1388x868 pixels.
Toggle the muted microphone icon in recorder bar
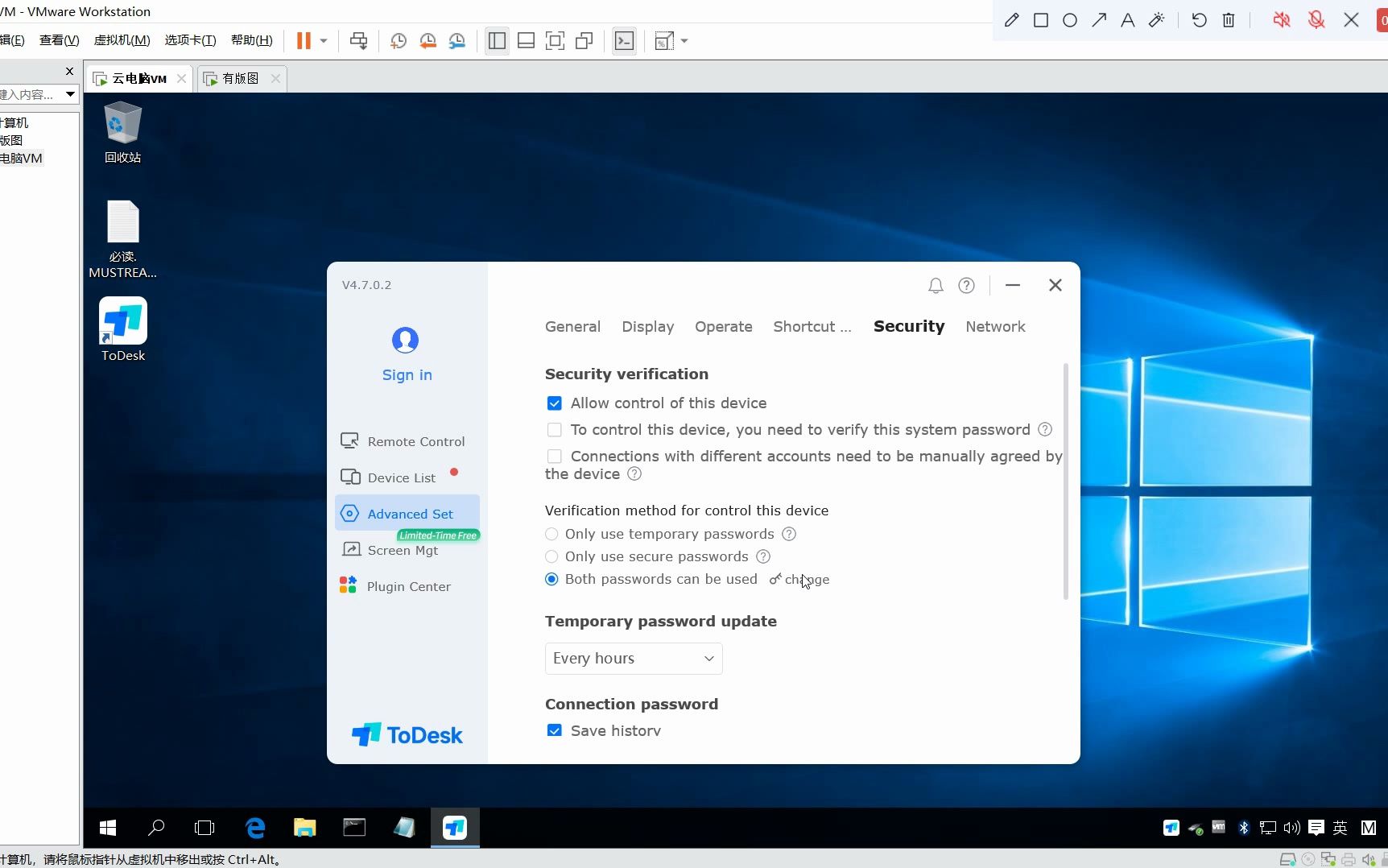1316,20
